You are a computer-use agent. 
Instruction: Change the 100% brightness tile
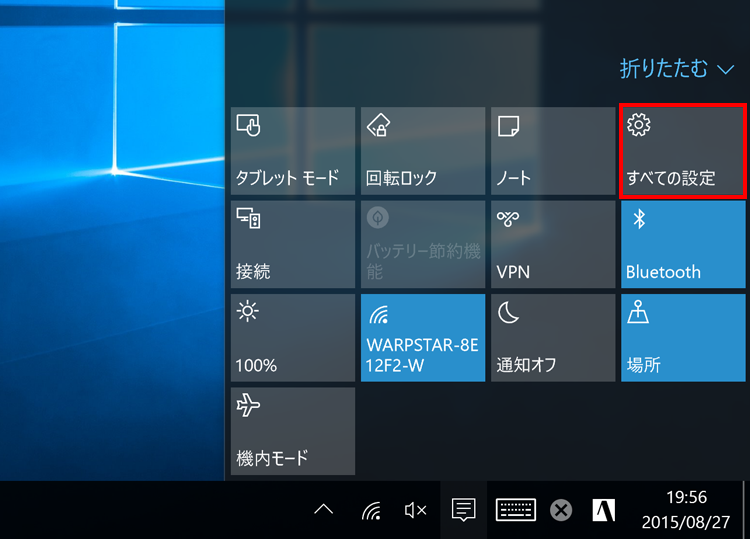293,338
